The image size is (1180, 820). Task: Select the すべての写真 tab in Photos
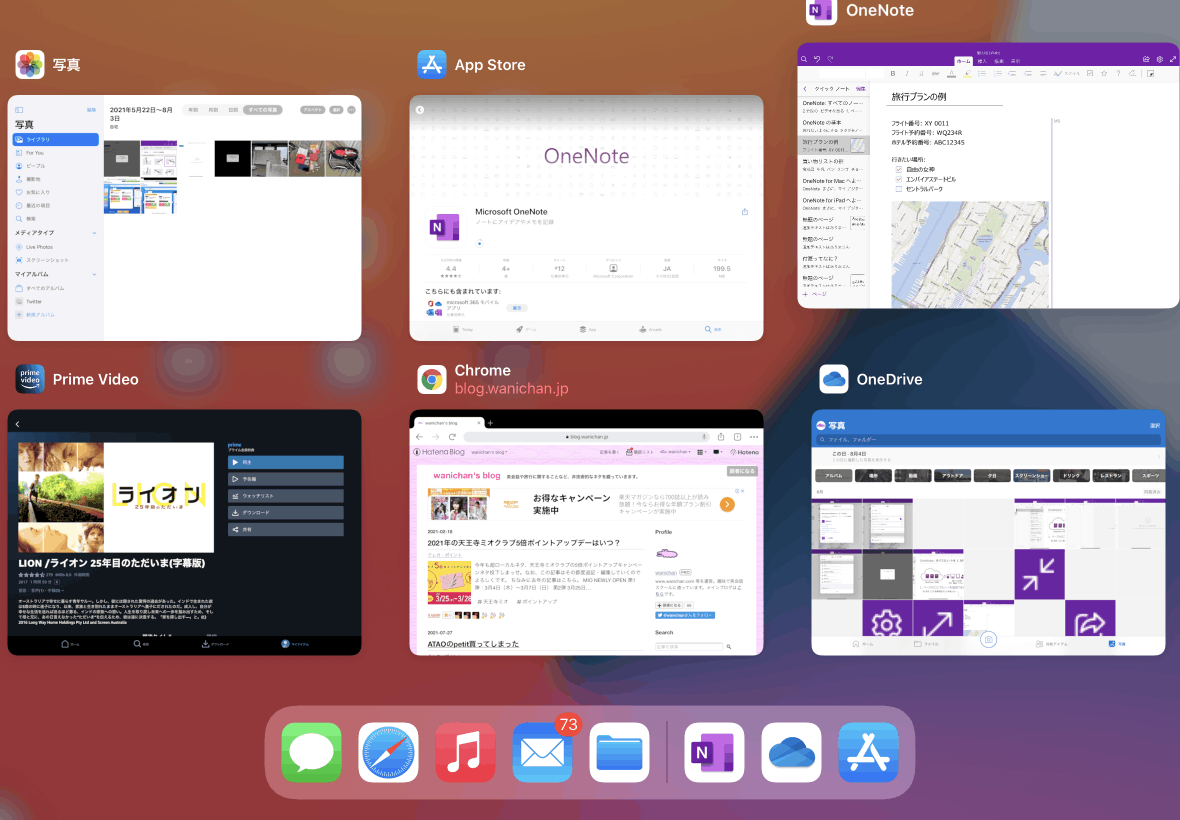tap(263, 110)
